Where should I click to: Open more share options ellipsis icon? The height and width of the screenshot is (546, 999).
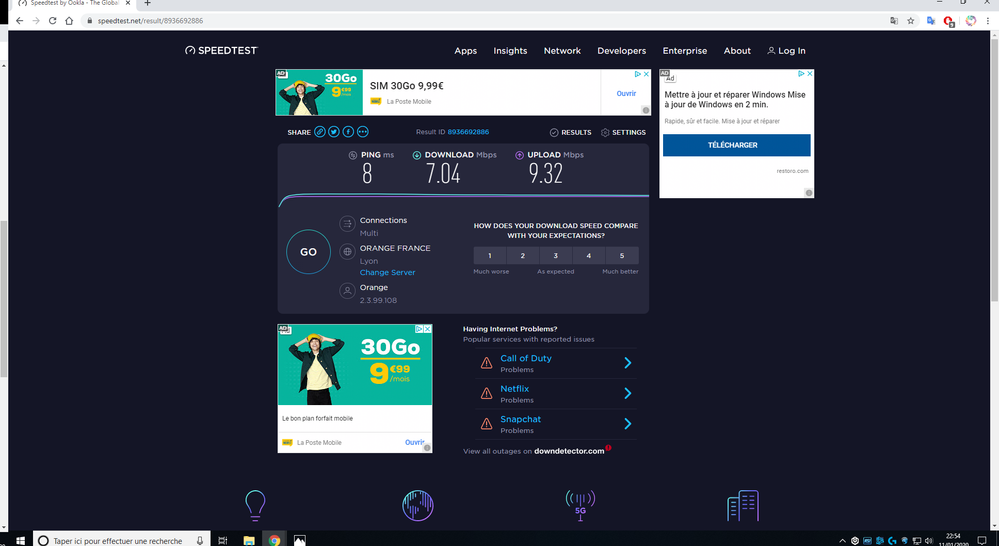[x=362, y=132]
